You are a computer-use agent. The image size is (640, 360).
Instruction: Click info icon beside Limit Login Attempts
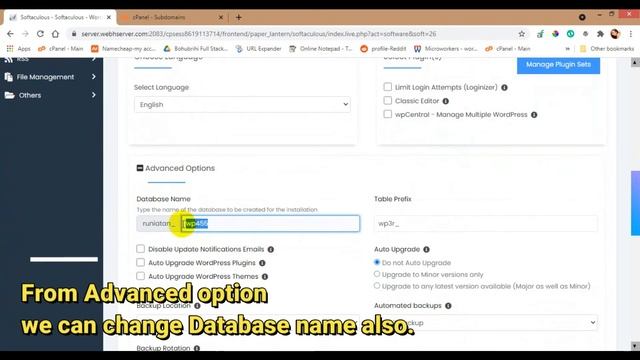[504, 87]
